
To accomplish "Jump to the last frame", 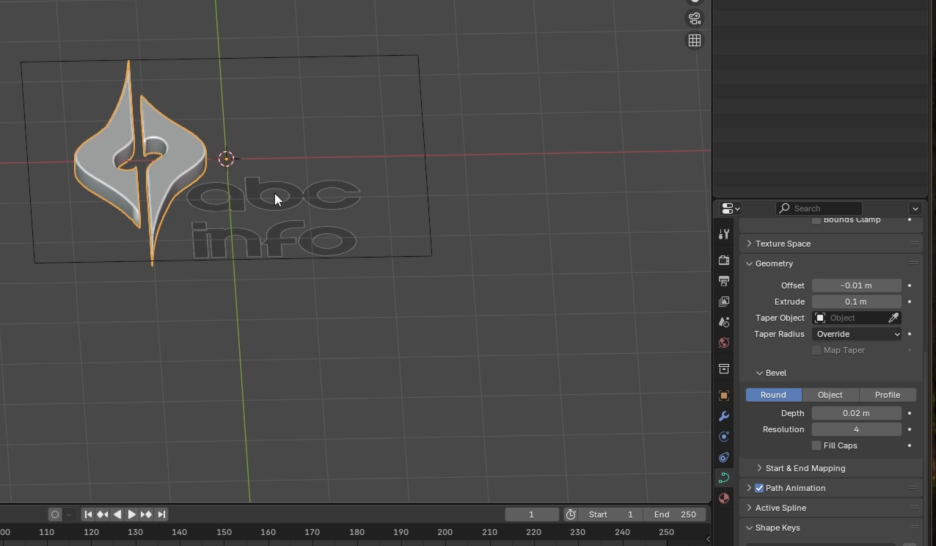I will 161,514.
